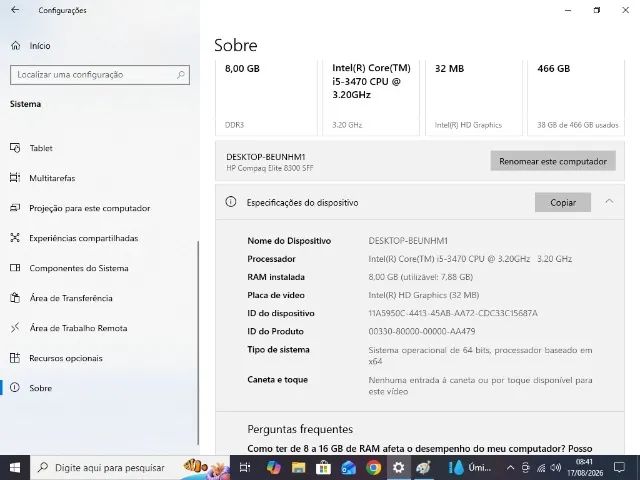Image resolution: width=640 pixels, height=480 pixels.
Task: Click the Settings gear on the taskbar
Action: (398, 468)
